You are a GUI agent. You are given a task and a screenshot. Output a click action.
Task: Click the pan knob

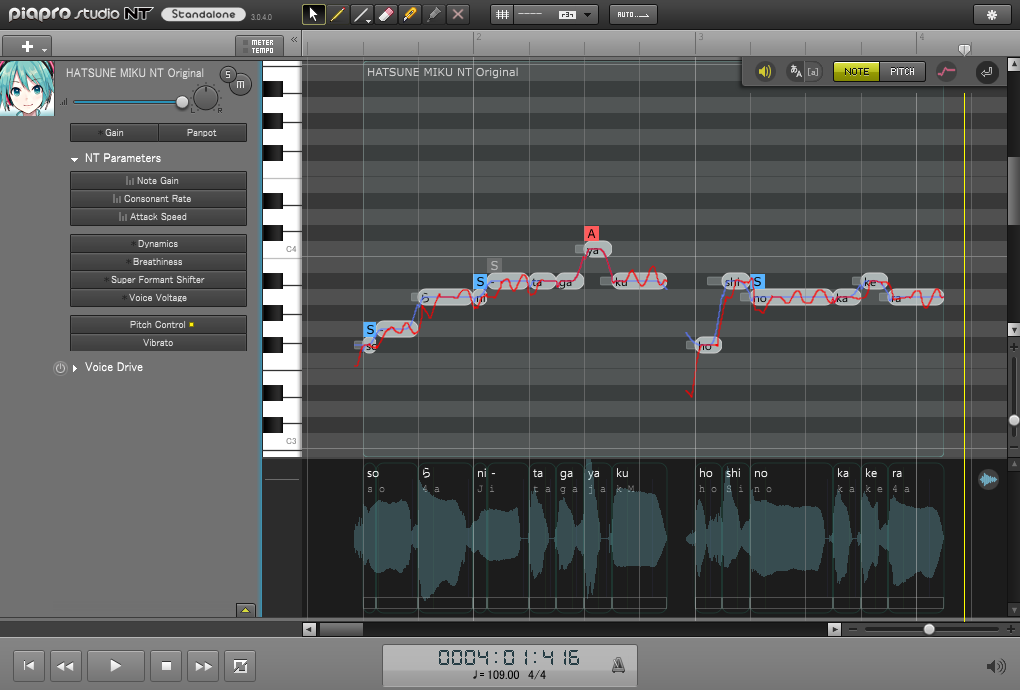(206, 98)
